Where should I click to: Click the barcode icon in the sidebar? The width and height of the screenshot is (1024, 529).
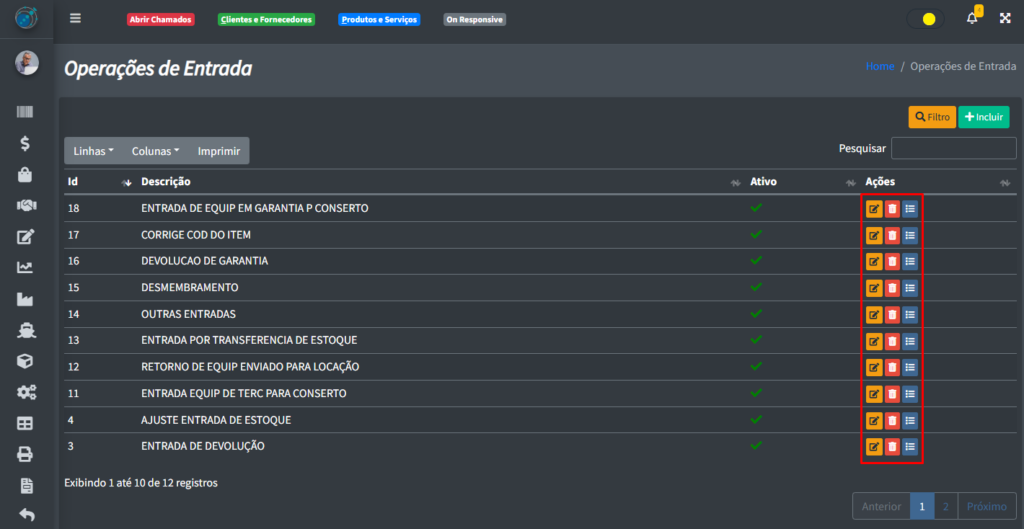26,112
